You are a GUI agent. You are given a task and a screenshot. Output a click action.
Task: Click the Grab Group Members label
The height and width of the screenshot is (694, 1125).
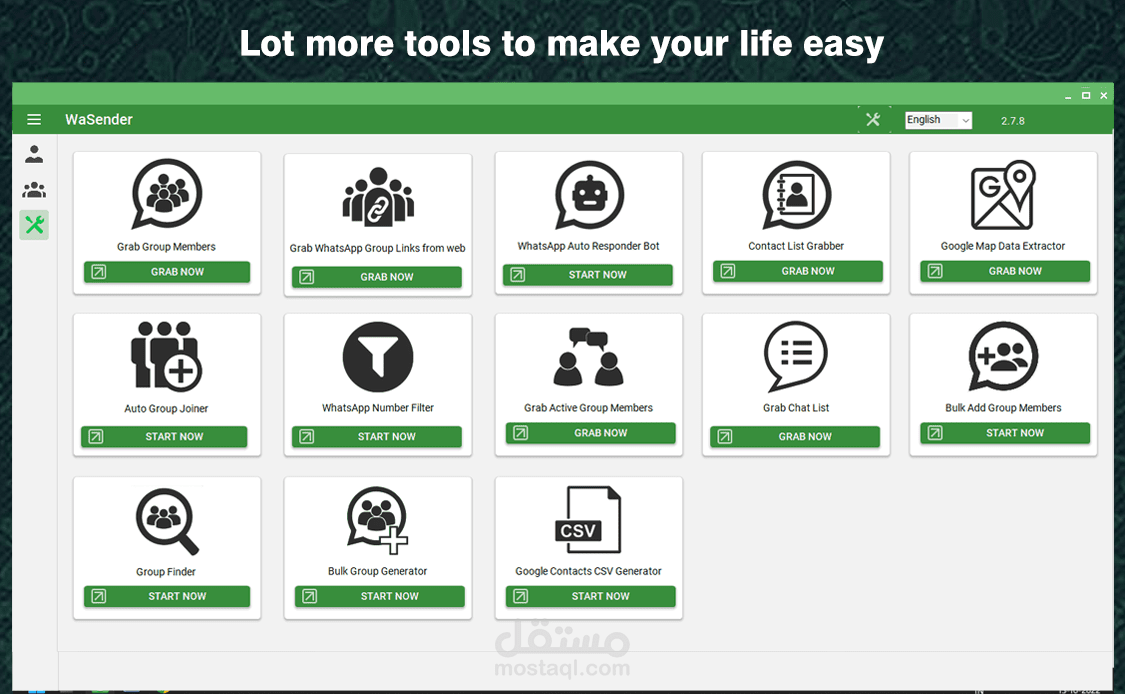pos(166,247)
